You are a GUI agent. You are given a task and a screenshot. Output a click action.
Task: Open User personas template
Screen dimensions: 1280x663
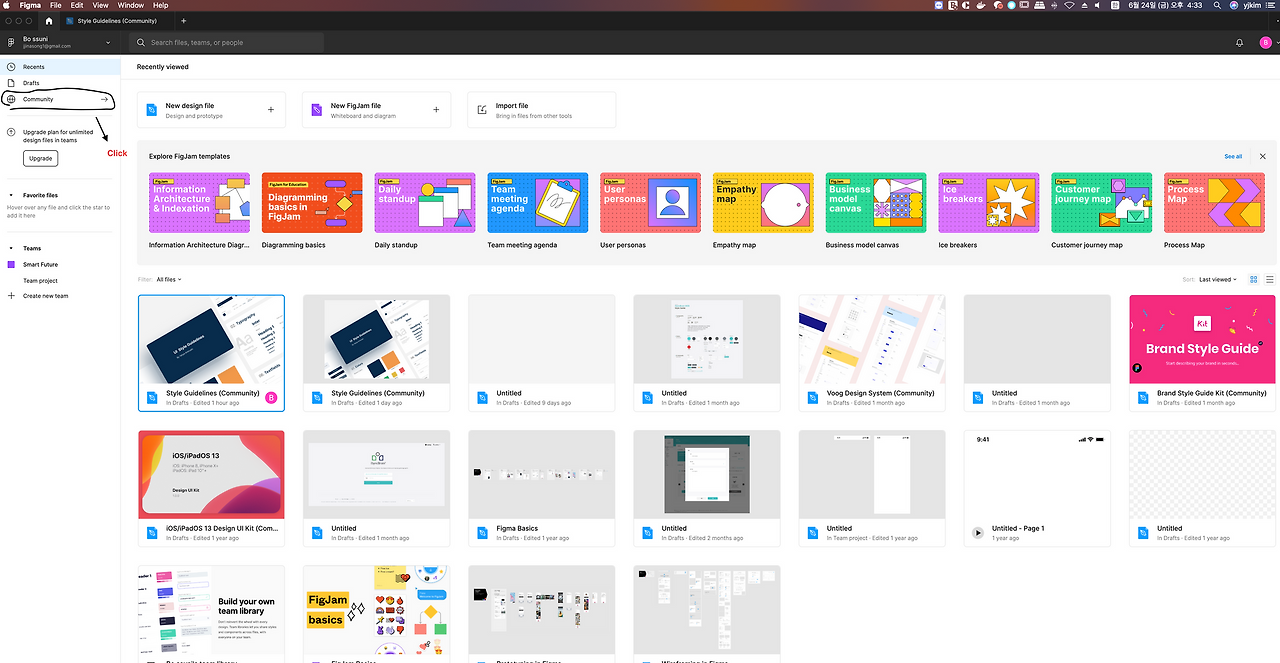[x=651, y=211]
